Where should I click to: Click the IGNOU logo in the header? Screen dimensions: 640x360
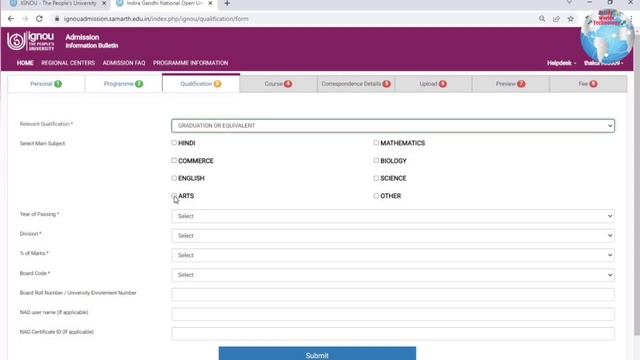[x=31, y=41]
